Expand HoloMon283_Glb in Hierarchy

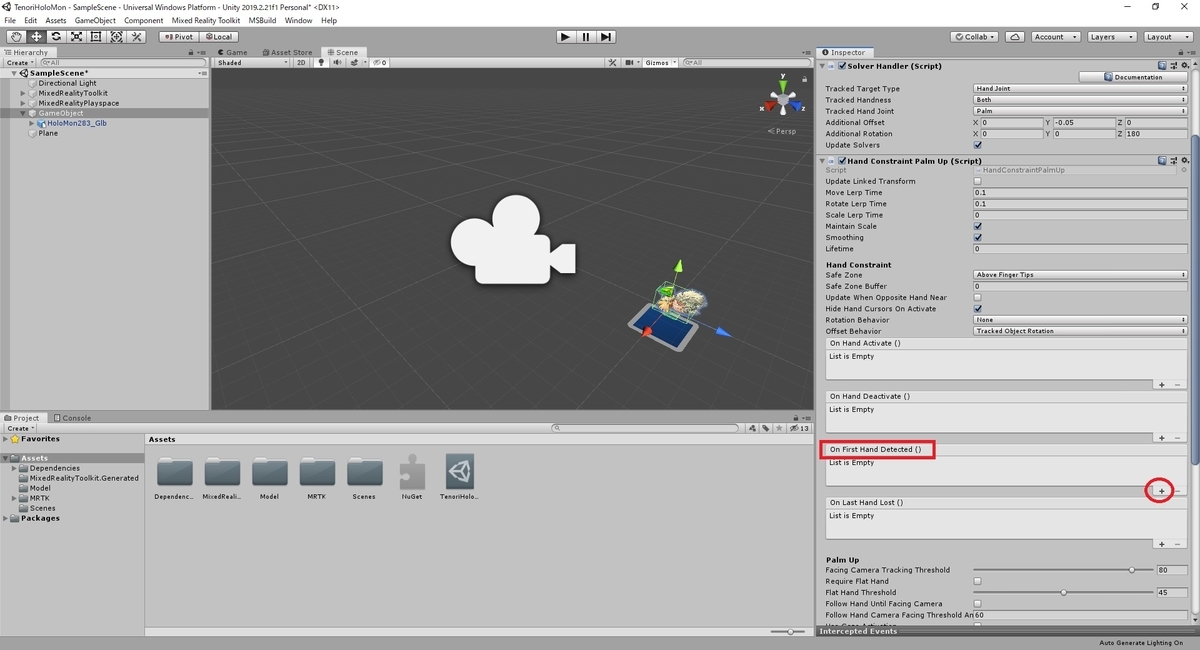coord(31,123)
